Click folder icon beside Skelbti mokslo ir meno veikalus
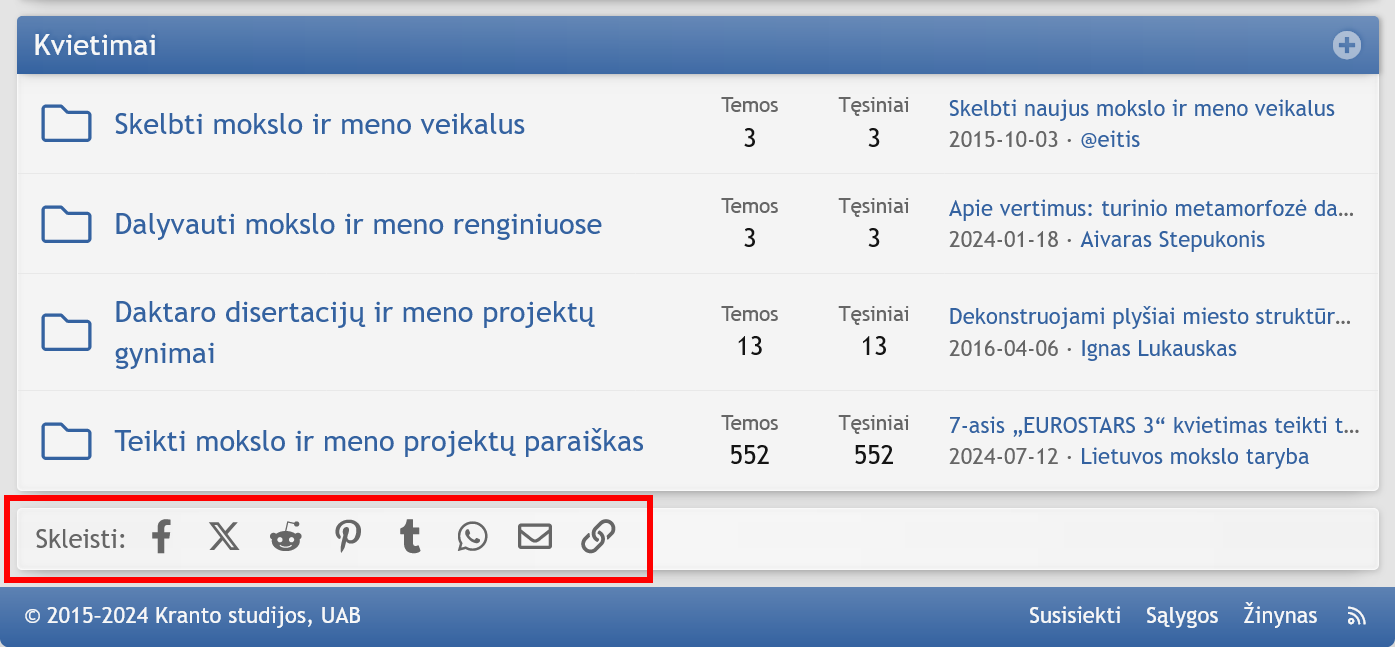 point(67,124)
